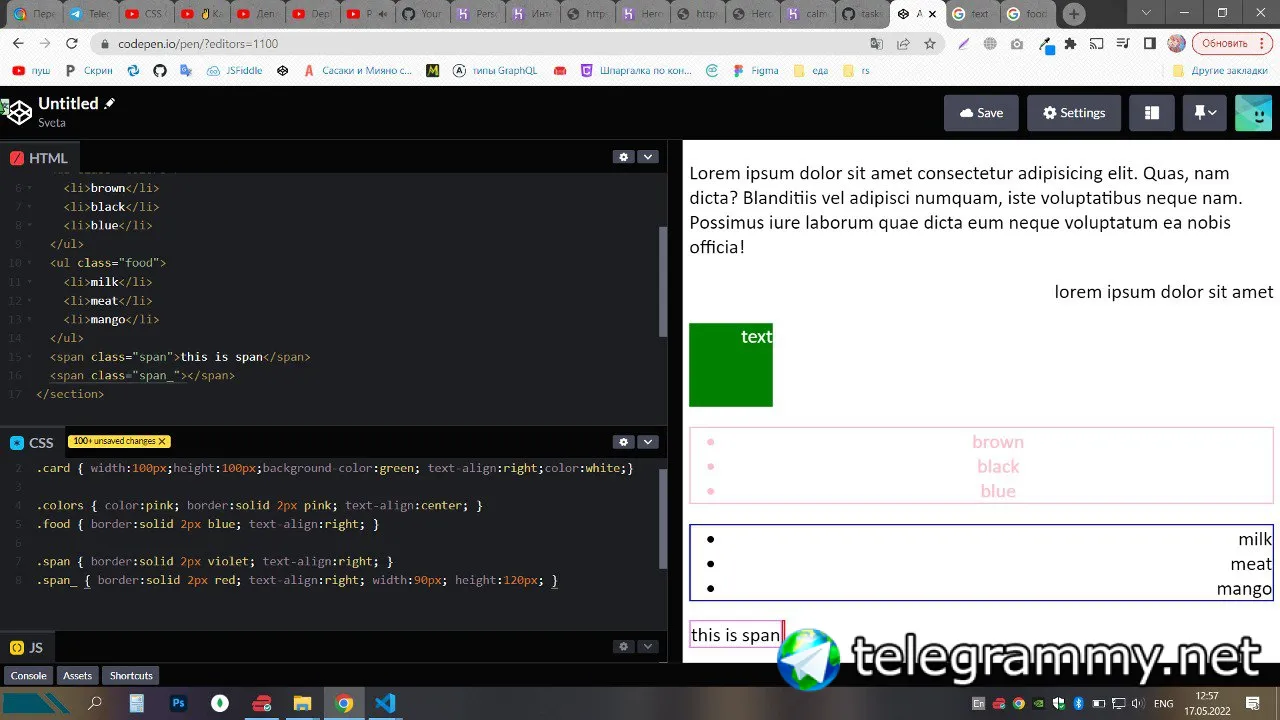Screen dimensions: 1280x720
Task: Select the CSS editor panel tab
Action: (x=32, y=443)
